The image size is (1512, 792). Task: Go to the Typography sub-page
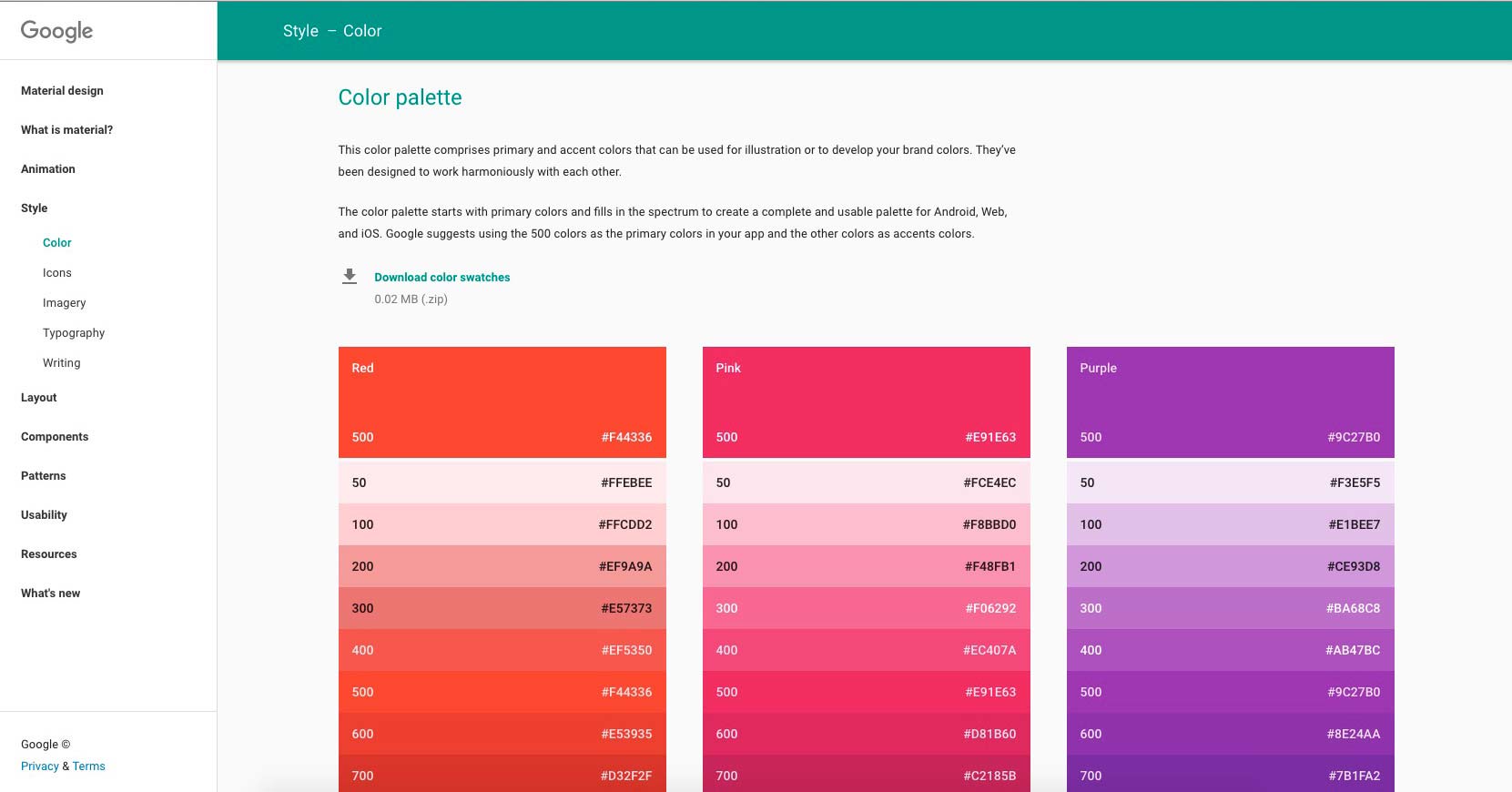[x=74, y=332]
